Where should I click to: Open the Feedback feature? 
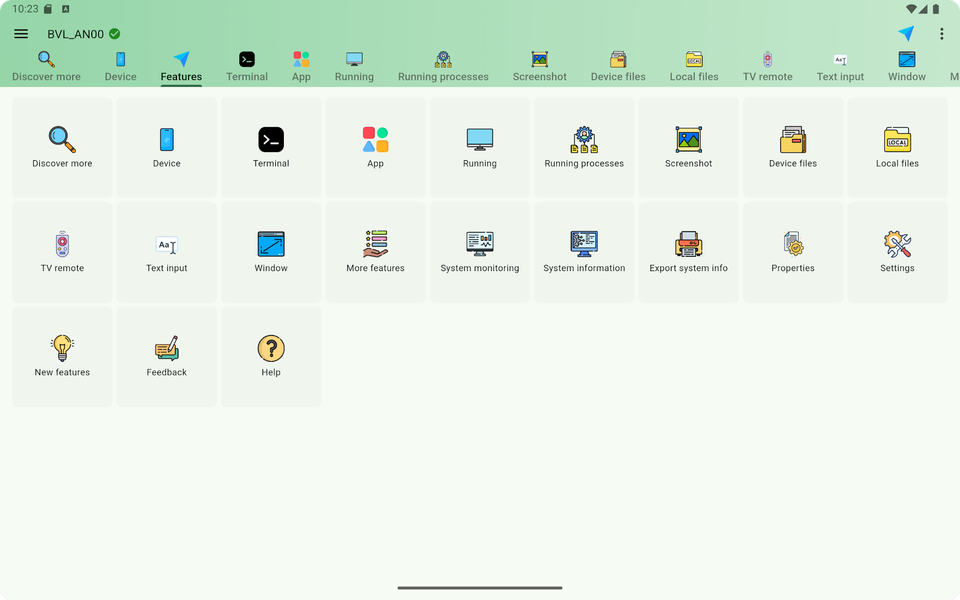(166, 356)
